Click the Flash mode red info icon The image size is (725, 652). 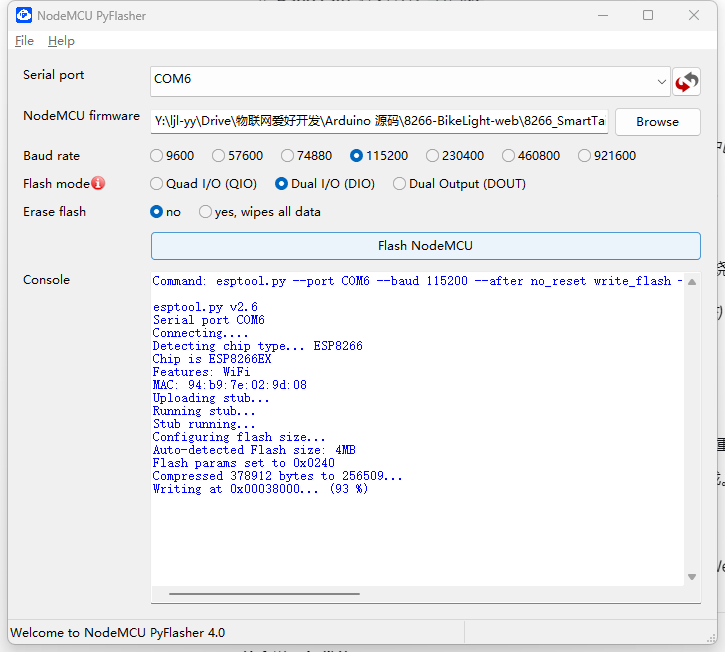click(x=98, y=183)
